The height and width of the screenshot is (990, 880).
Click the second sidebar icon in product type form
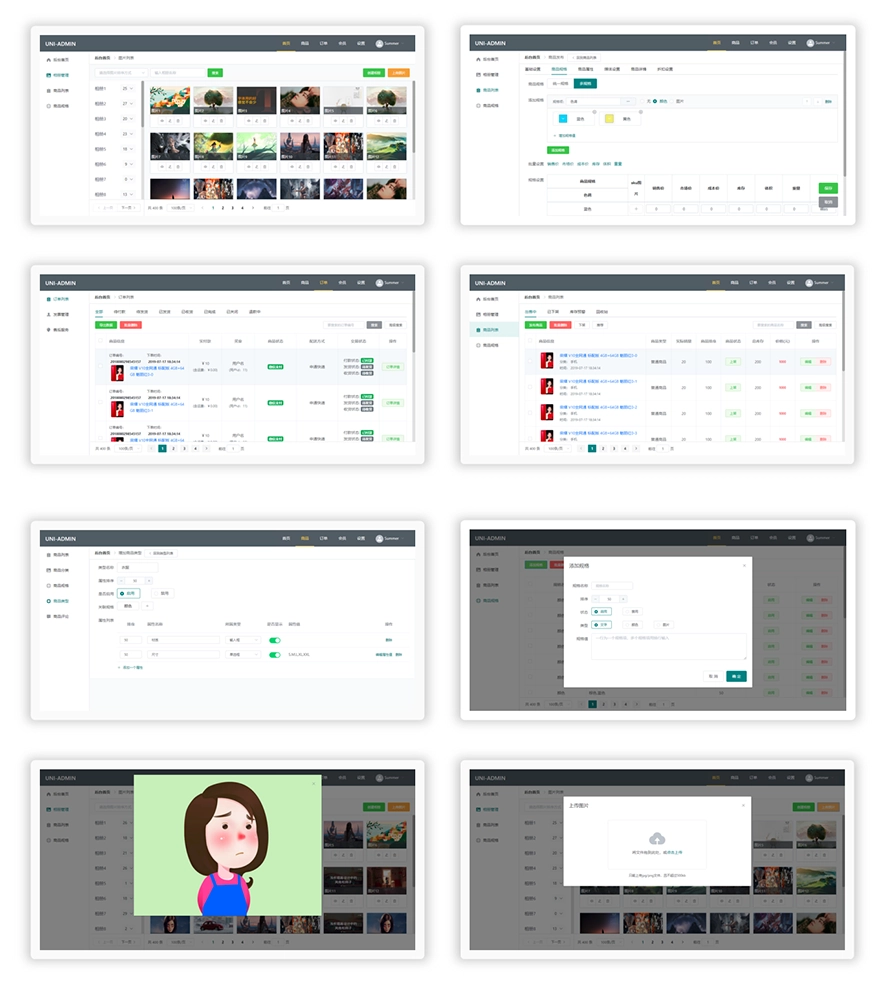[49, 570]
